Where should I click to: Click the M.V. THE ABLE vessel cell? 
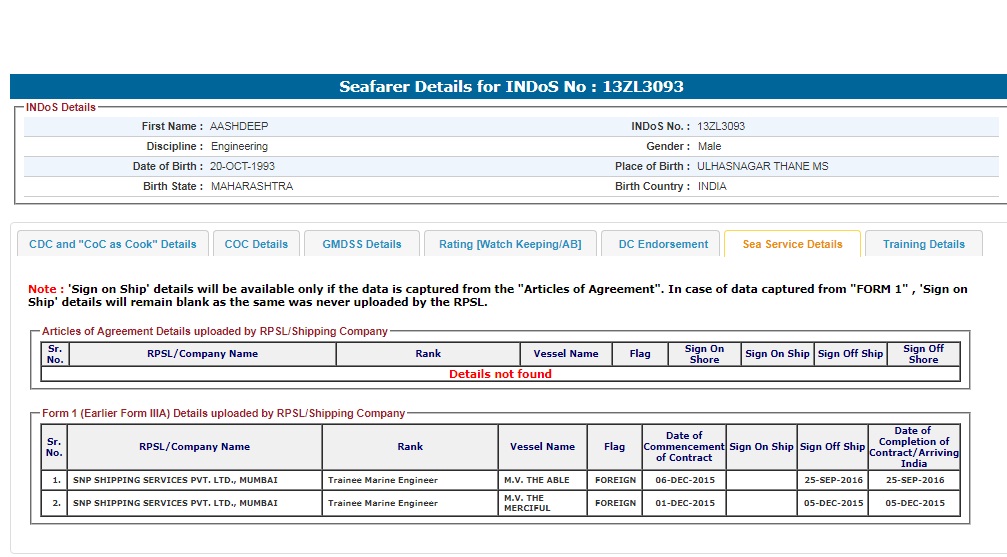point(537,480)
